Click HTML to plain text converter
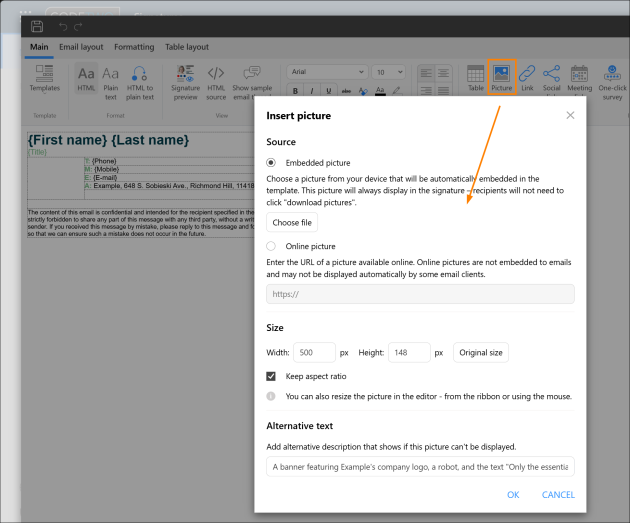Viewport: 630px width, 523px height. point(140,83)
